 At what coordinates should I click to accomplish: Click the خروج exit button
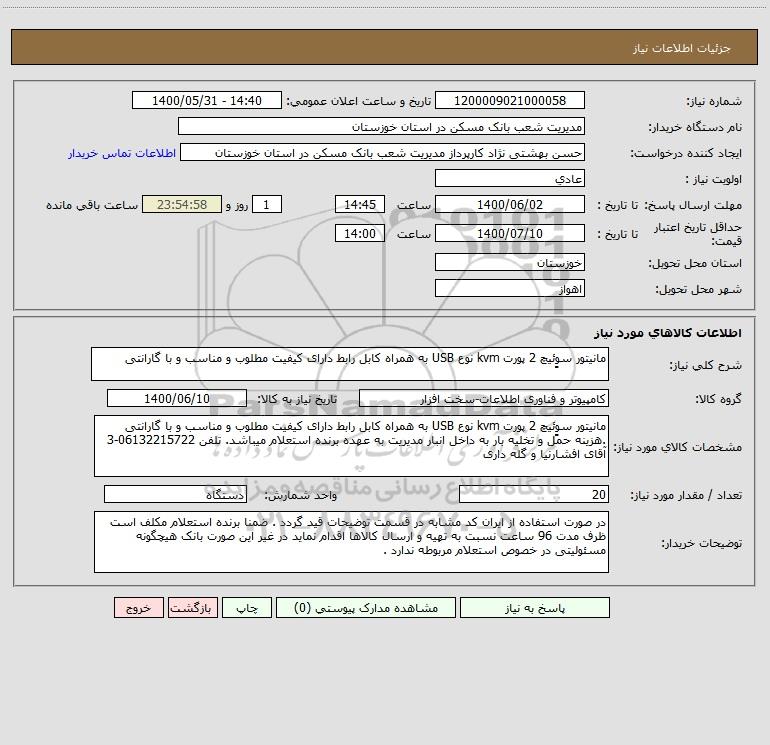coord(138,608)
